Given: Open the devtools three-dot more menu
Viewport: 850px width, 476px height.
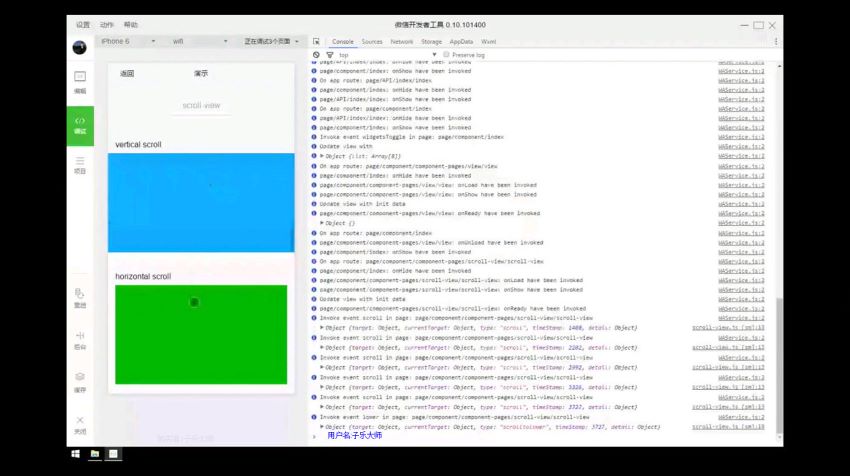Looking at the screenshot, I should 776,42.
